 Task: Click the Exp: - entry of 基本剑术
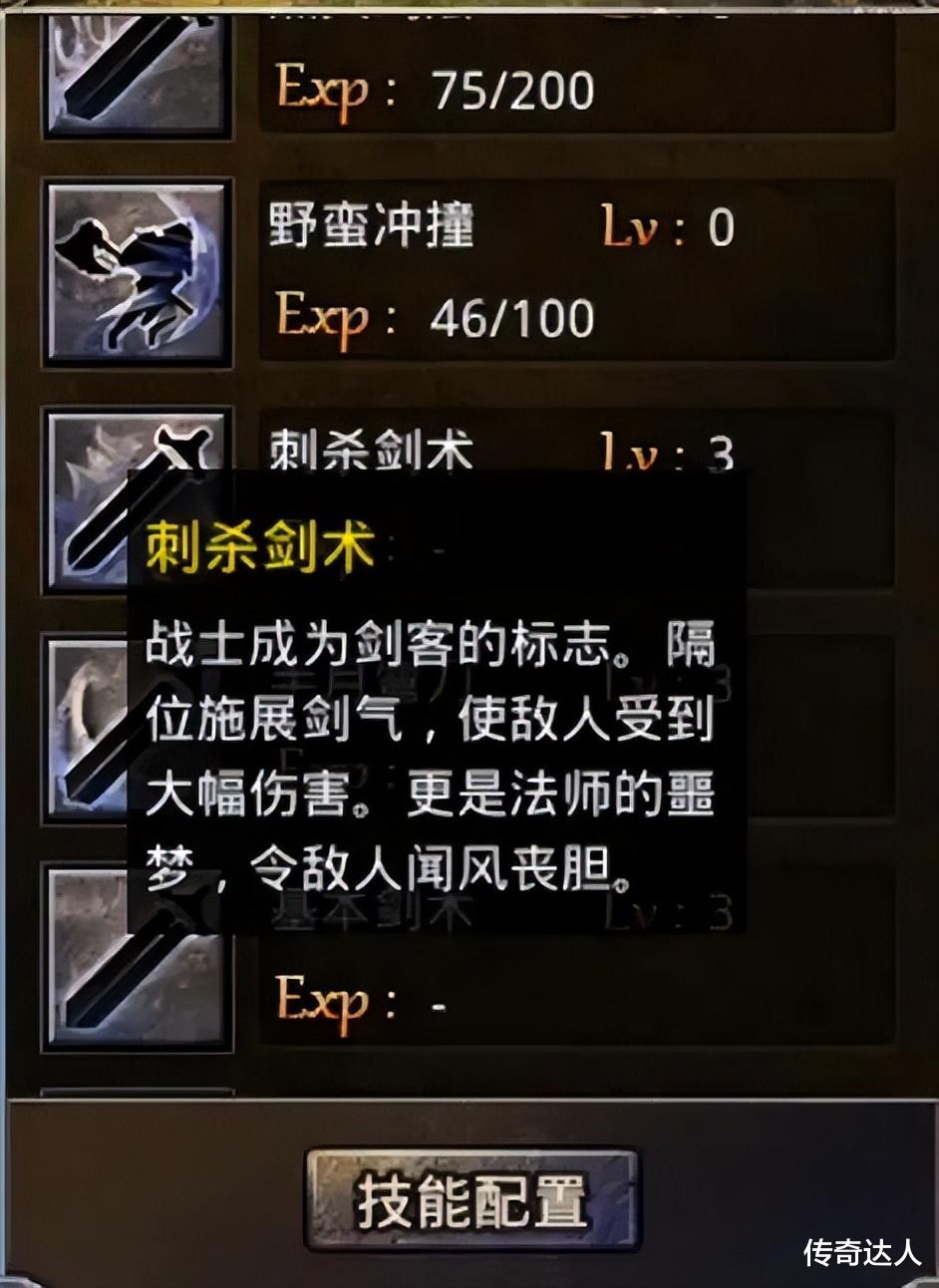361,1003
